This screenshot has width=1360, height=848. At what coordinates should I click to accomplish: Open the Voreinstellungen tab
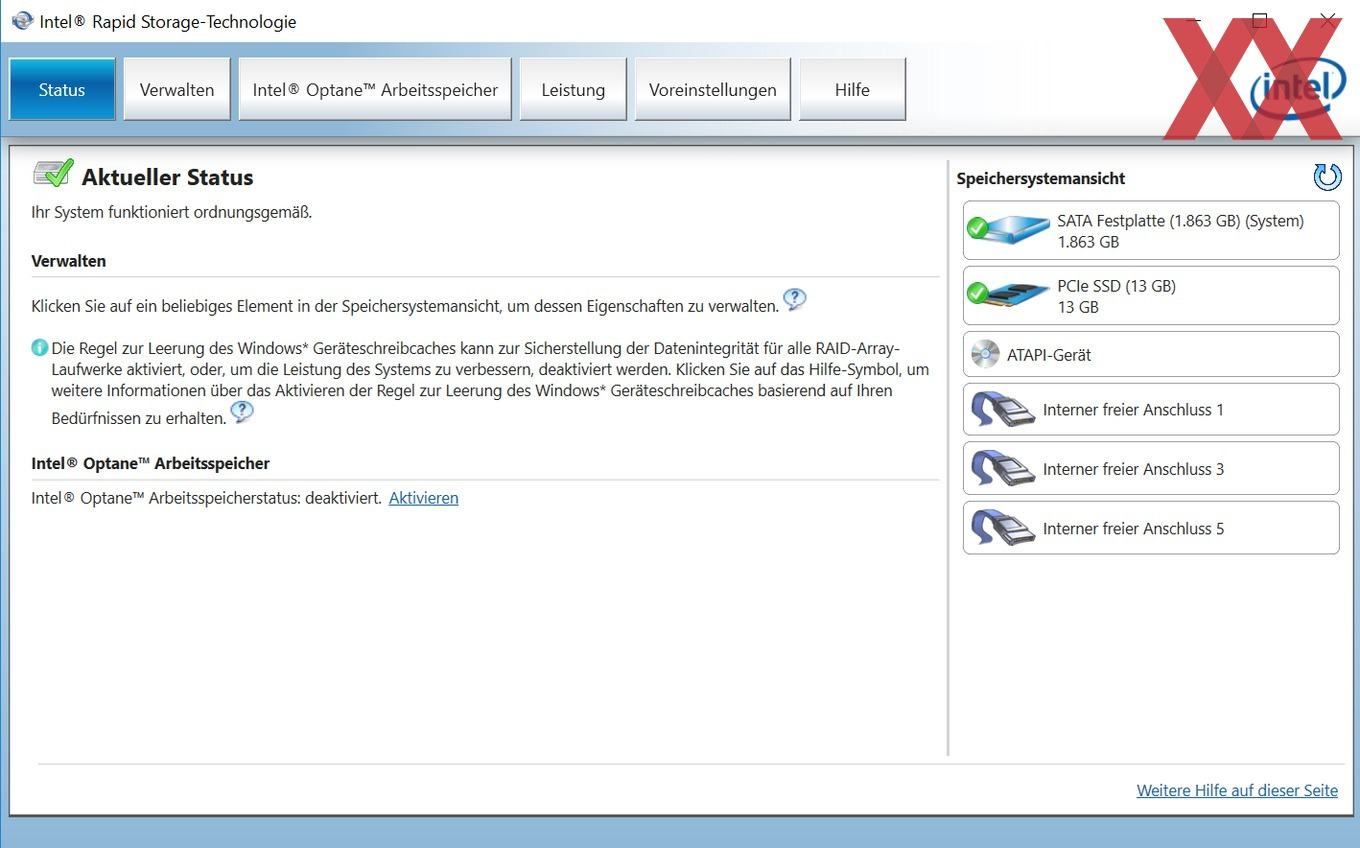(x=713, y=89)
